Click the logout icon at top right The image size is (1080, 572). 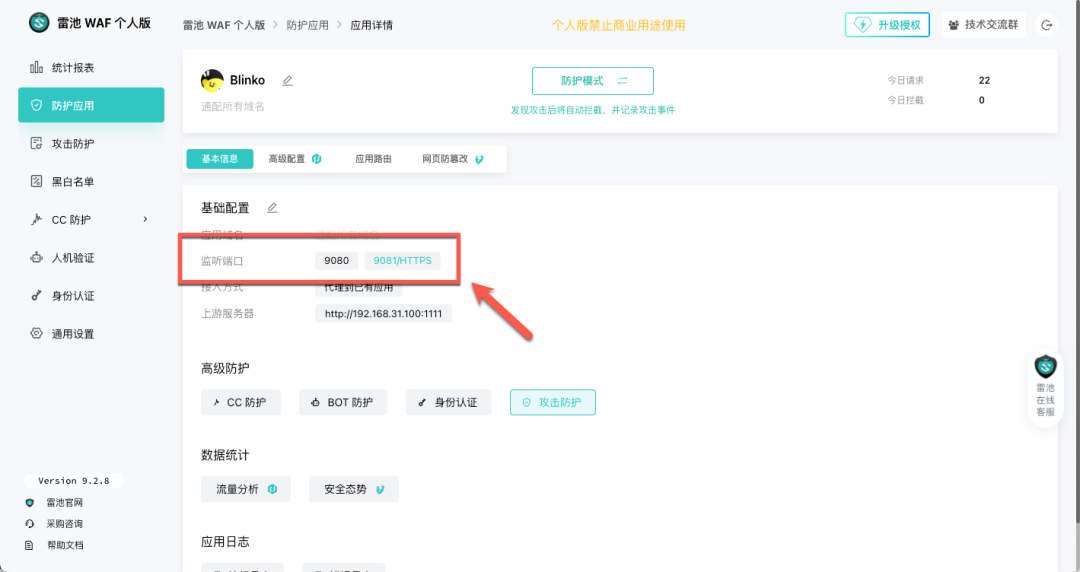1046,25
